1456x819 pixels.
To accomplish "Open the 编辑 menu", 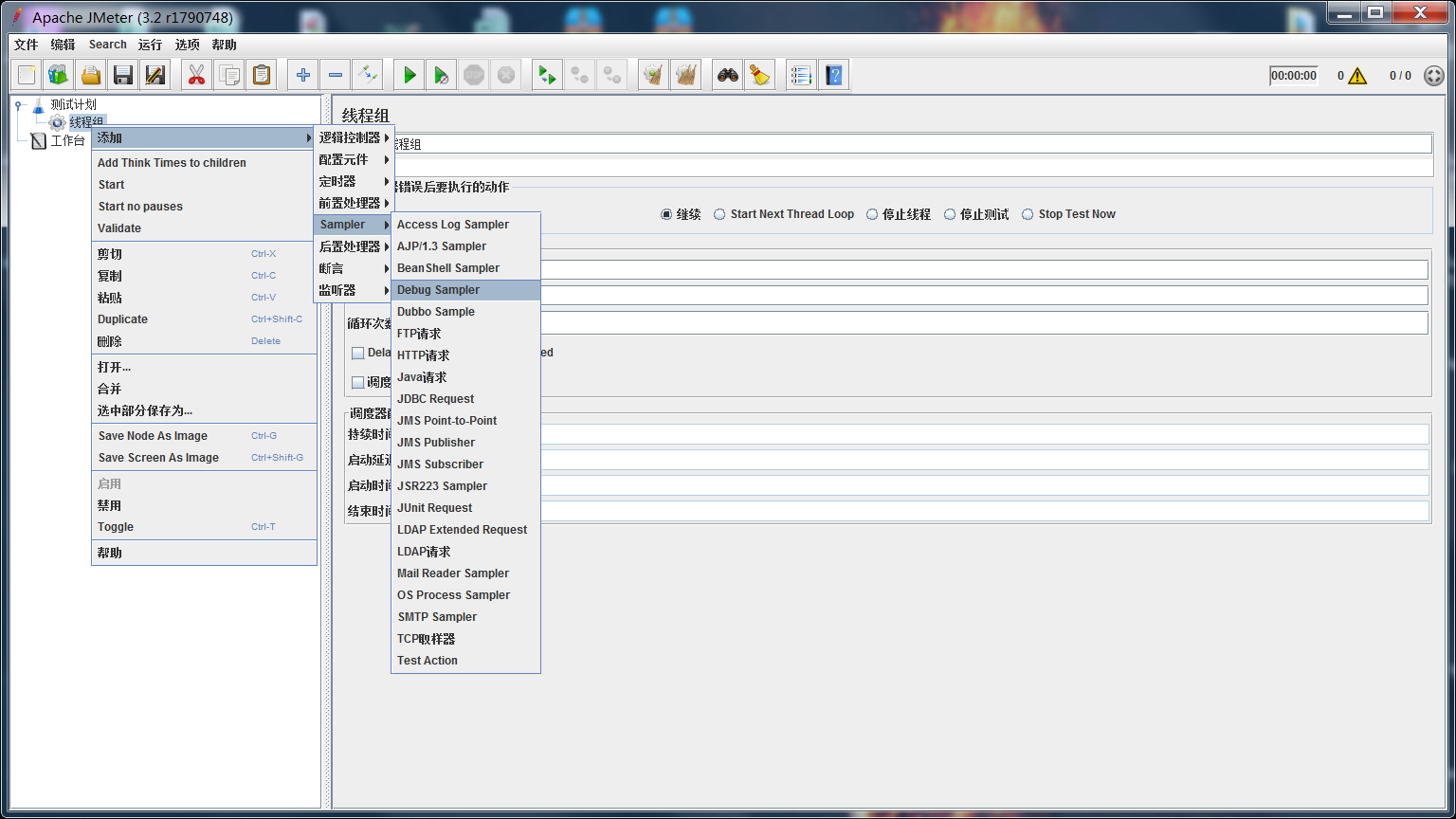I will click(x=63, y=45).
